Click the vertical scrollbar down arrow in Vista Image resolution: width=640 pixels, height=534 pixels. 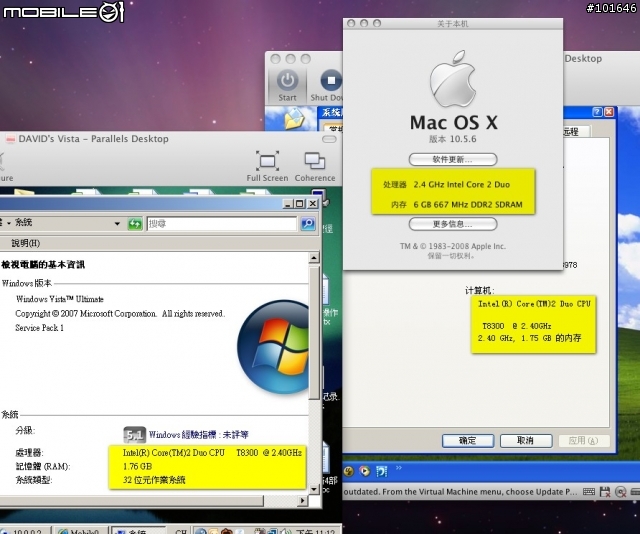[313, 489]
